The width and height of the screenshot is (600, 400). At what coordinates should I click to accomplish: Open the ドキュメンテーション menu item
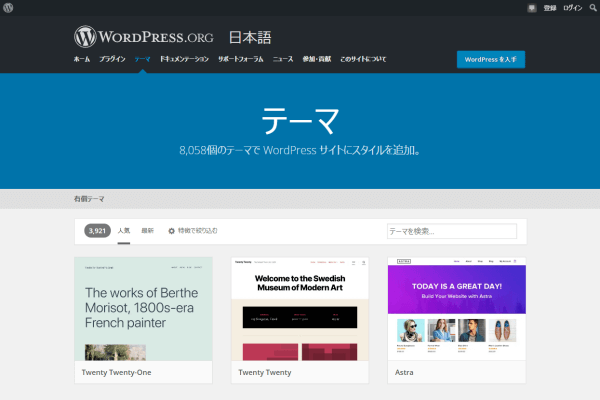point(184,59)
